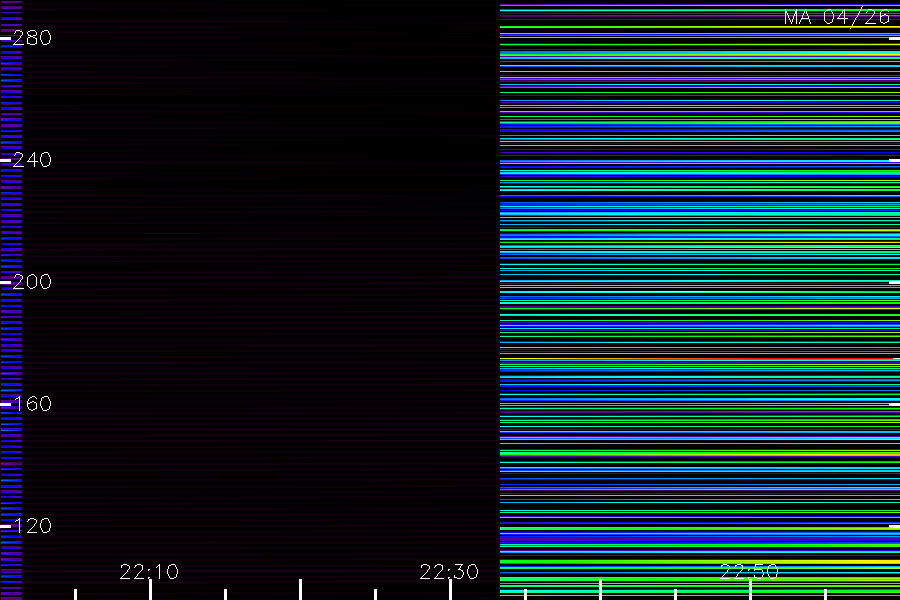Click the 240 axis label
Screen dimensions: 900x600
click(x=32, y=160)
